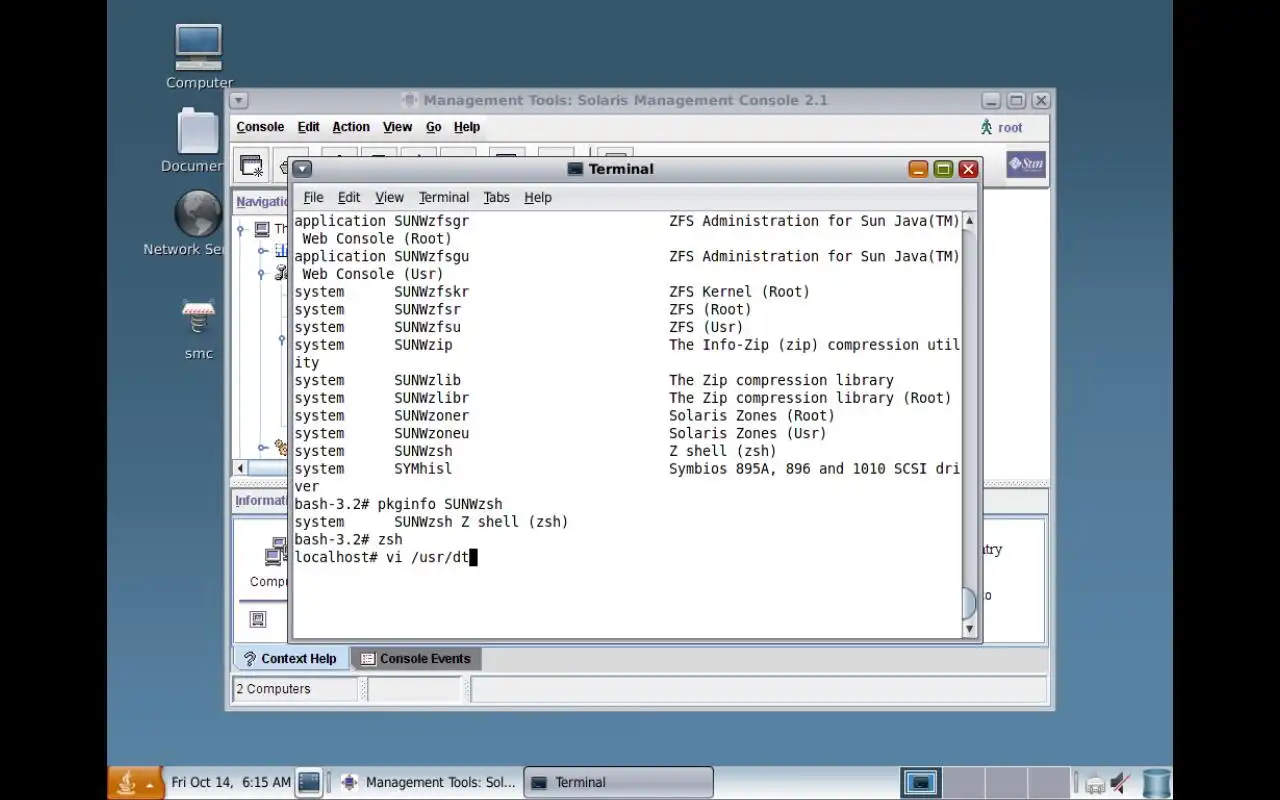
Task: Open Console menu in Management Console
Action: point(260,127)
